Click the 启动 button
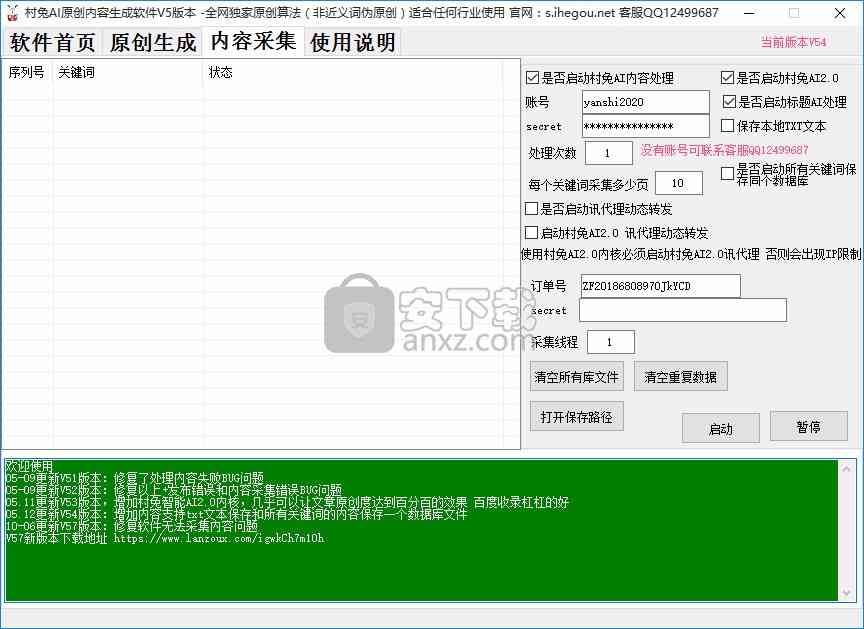Screen dimensions: 864x629 coord(720,428)
